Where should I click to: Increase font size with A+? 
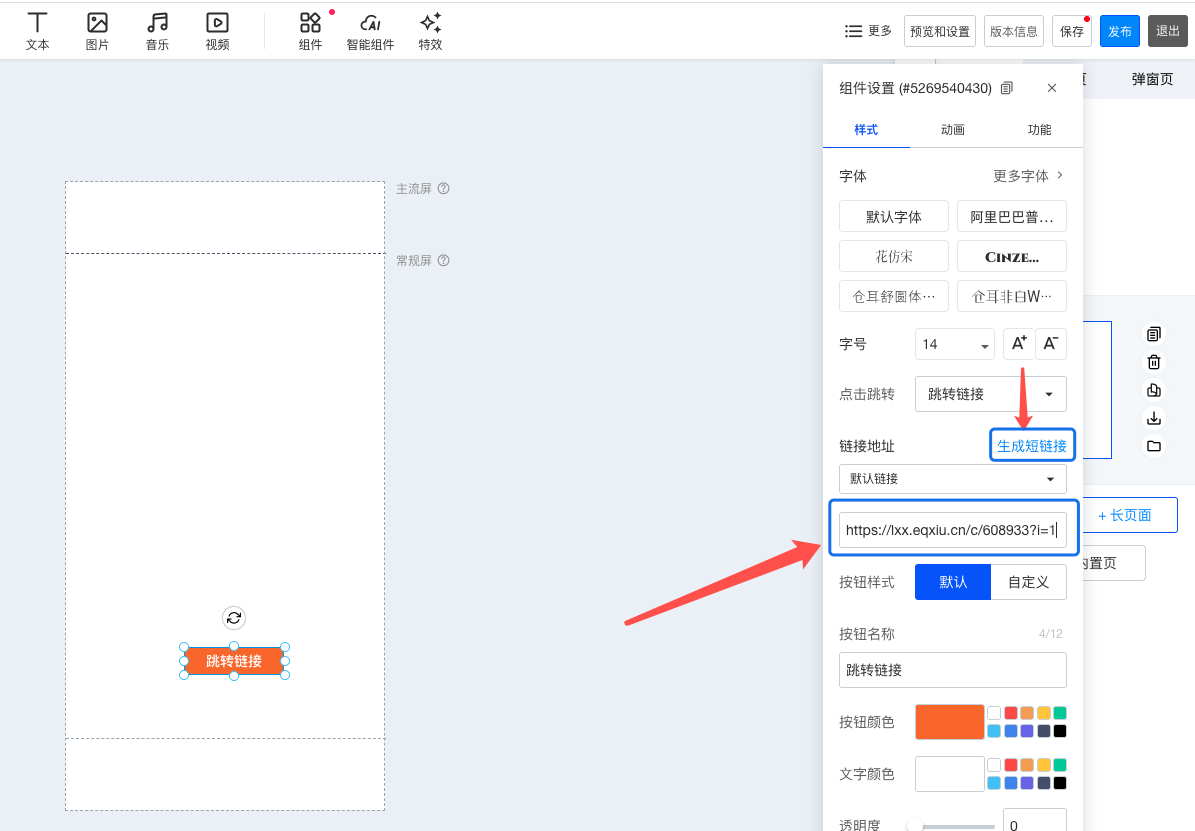[1019, 344]
